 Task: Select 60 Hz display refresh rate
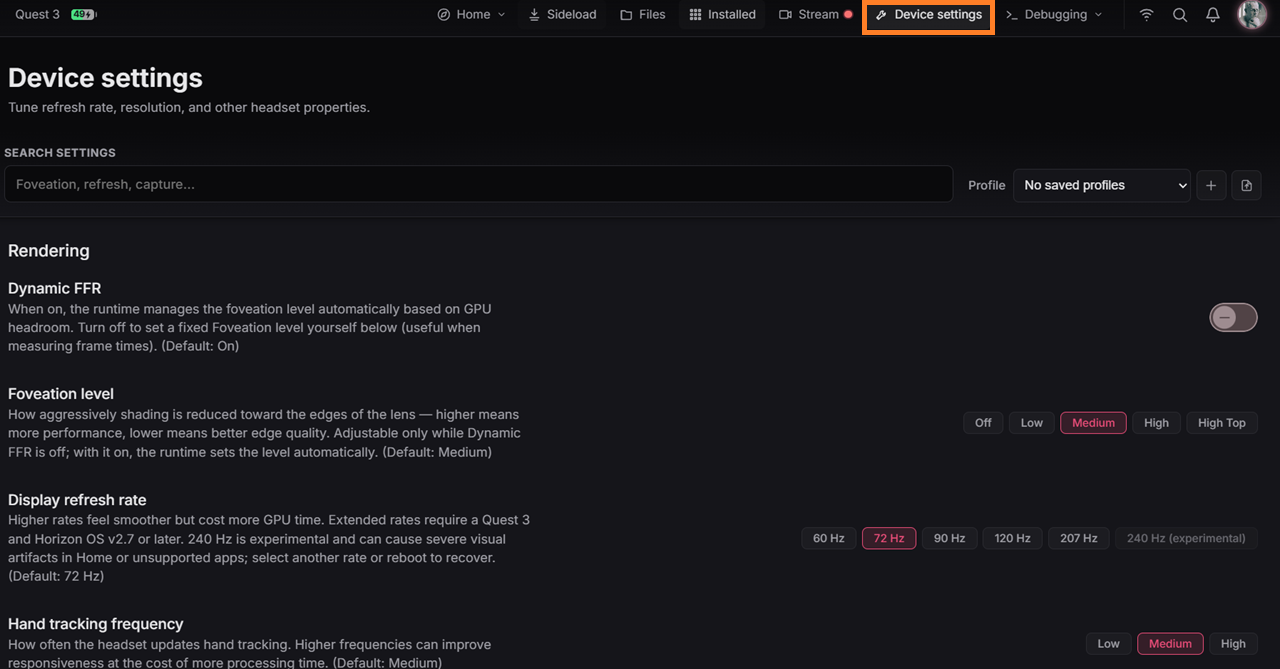tap(829, 538)
